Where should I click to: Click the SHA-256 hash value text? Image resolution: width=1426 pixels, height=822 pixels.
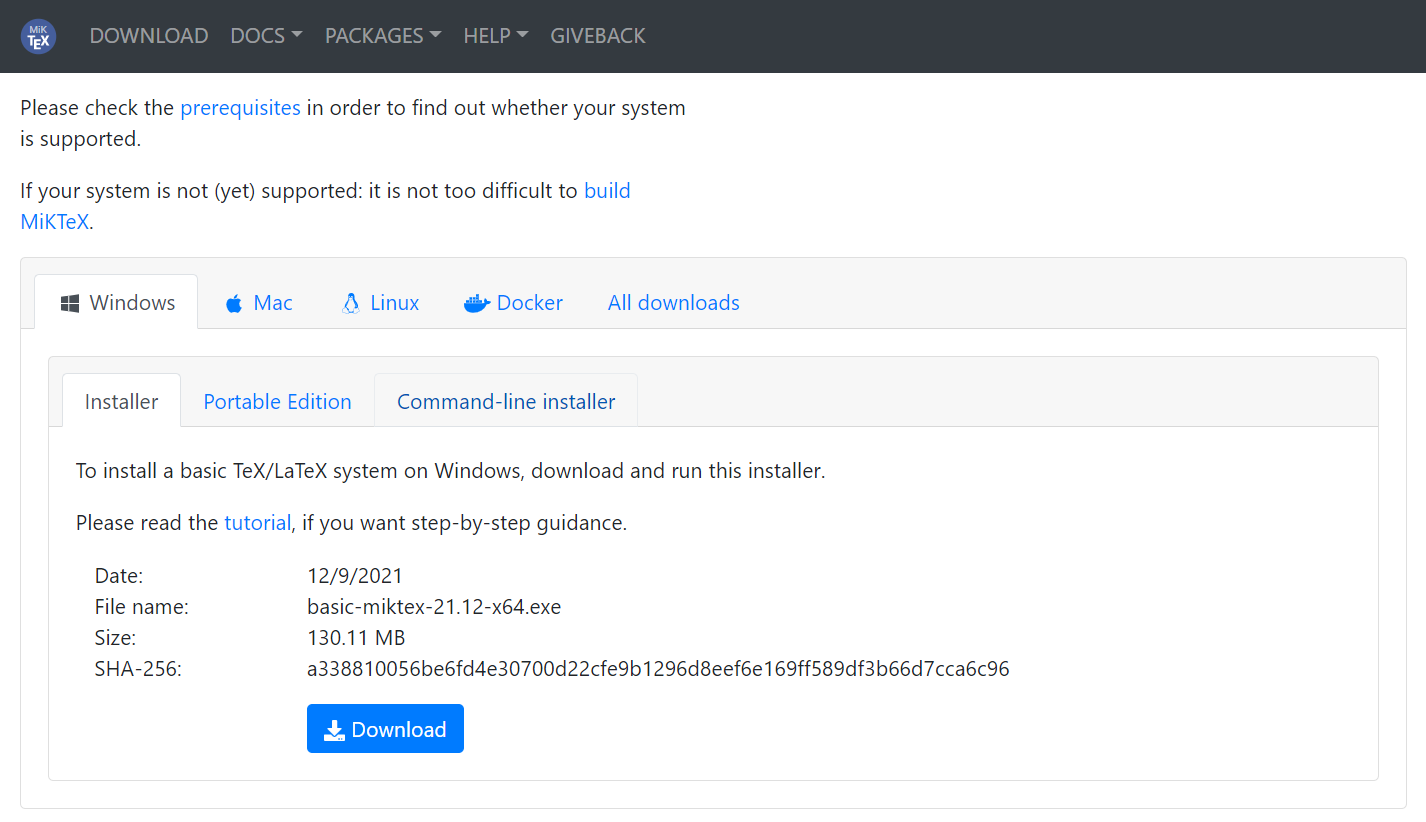[658, 670]
